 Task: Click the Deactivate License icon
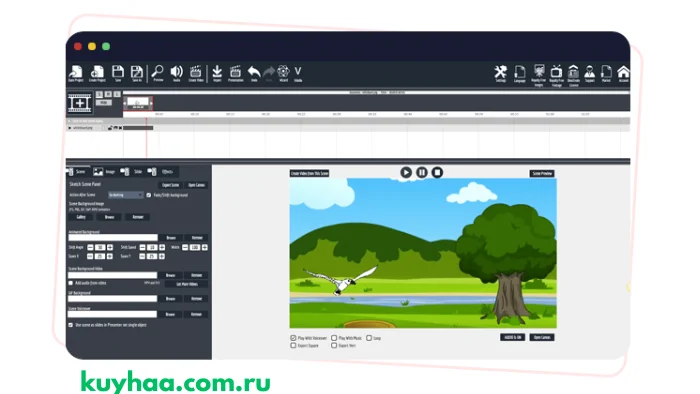(573, 75)
